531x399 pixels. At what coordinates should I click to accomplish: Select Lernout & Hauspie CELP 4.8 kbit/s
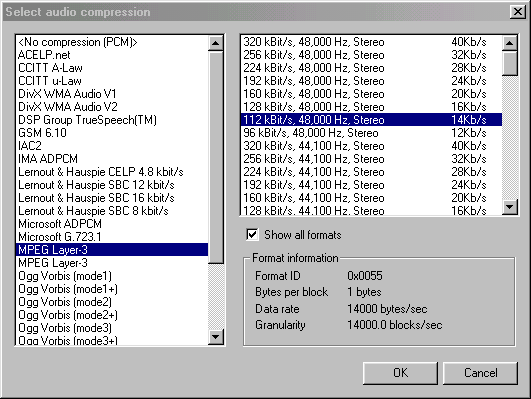click(x=112, y=172)
